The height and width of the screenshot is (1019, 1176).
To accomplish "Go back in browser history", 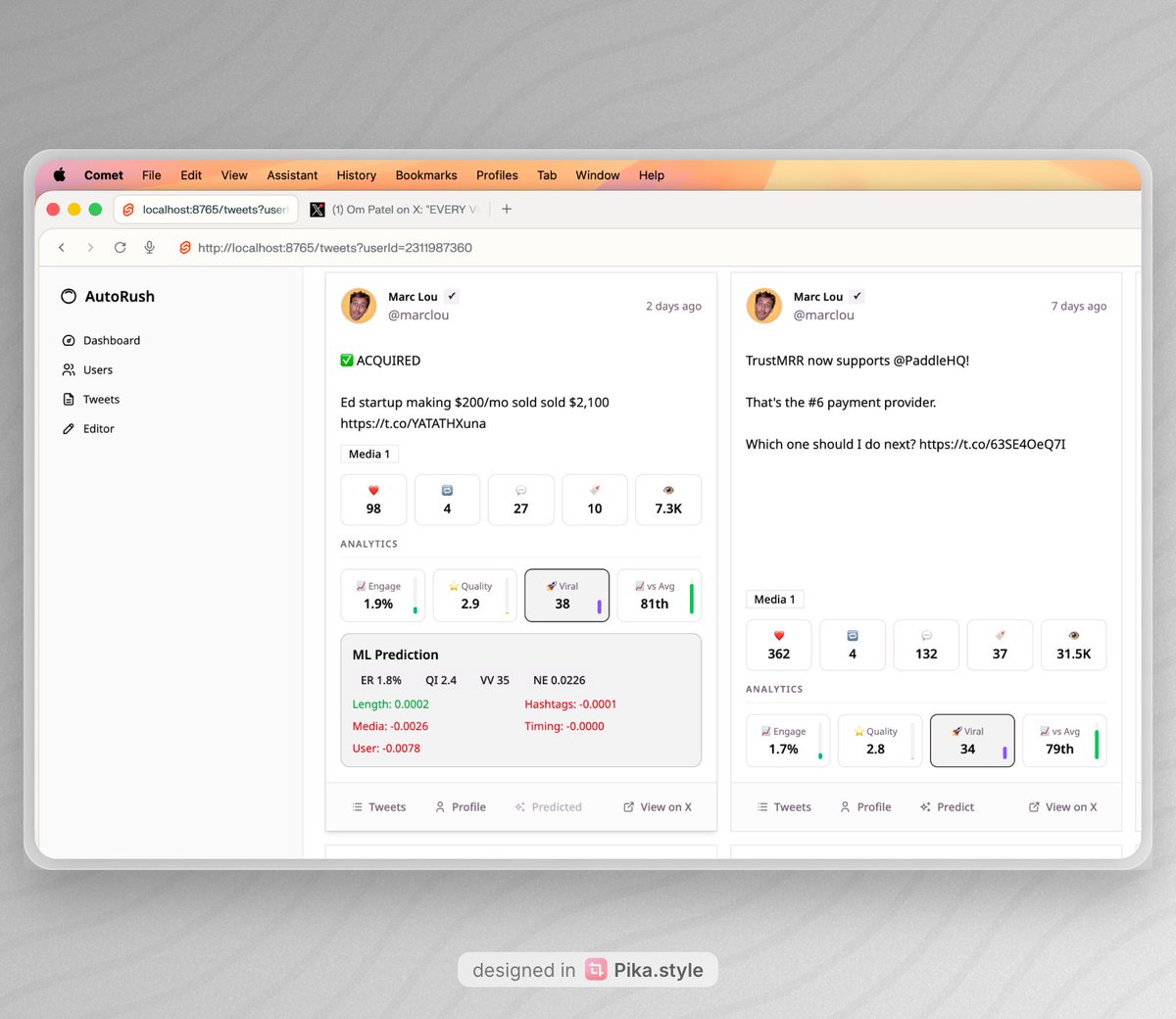I will coord(62,248).
